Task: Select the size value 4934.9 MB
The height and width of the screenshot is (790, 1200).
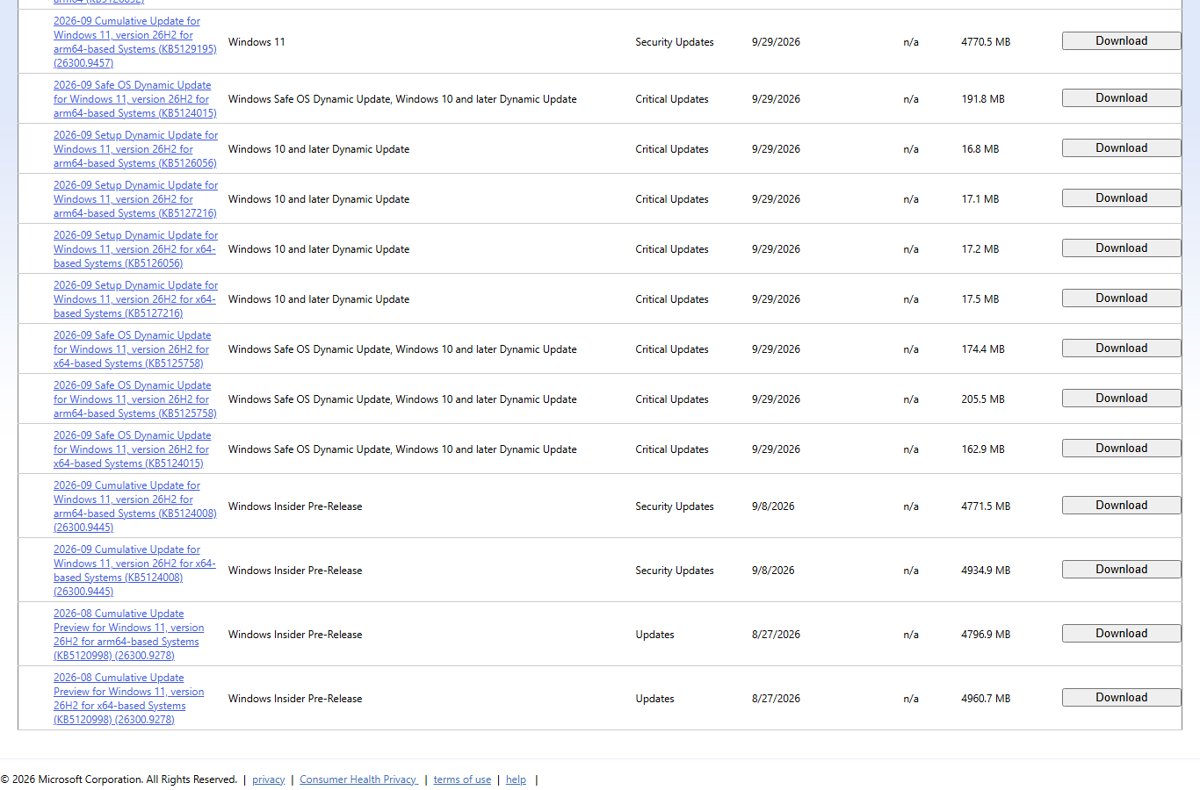Action: click(x=985, y=570)
